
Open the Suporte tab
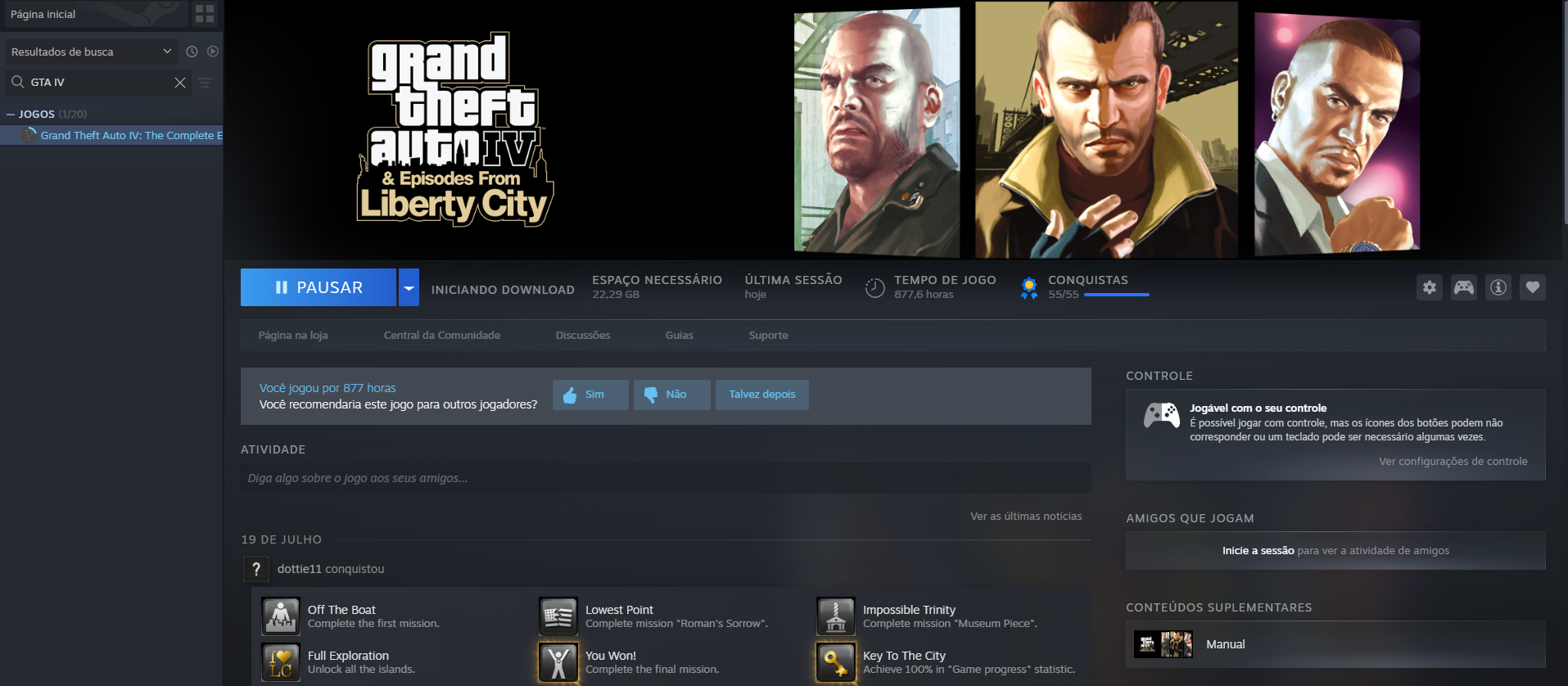click(x=768, y=335)
